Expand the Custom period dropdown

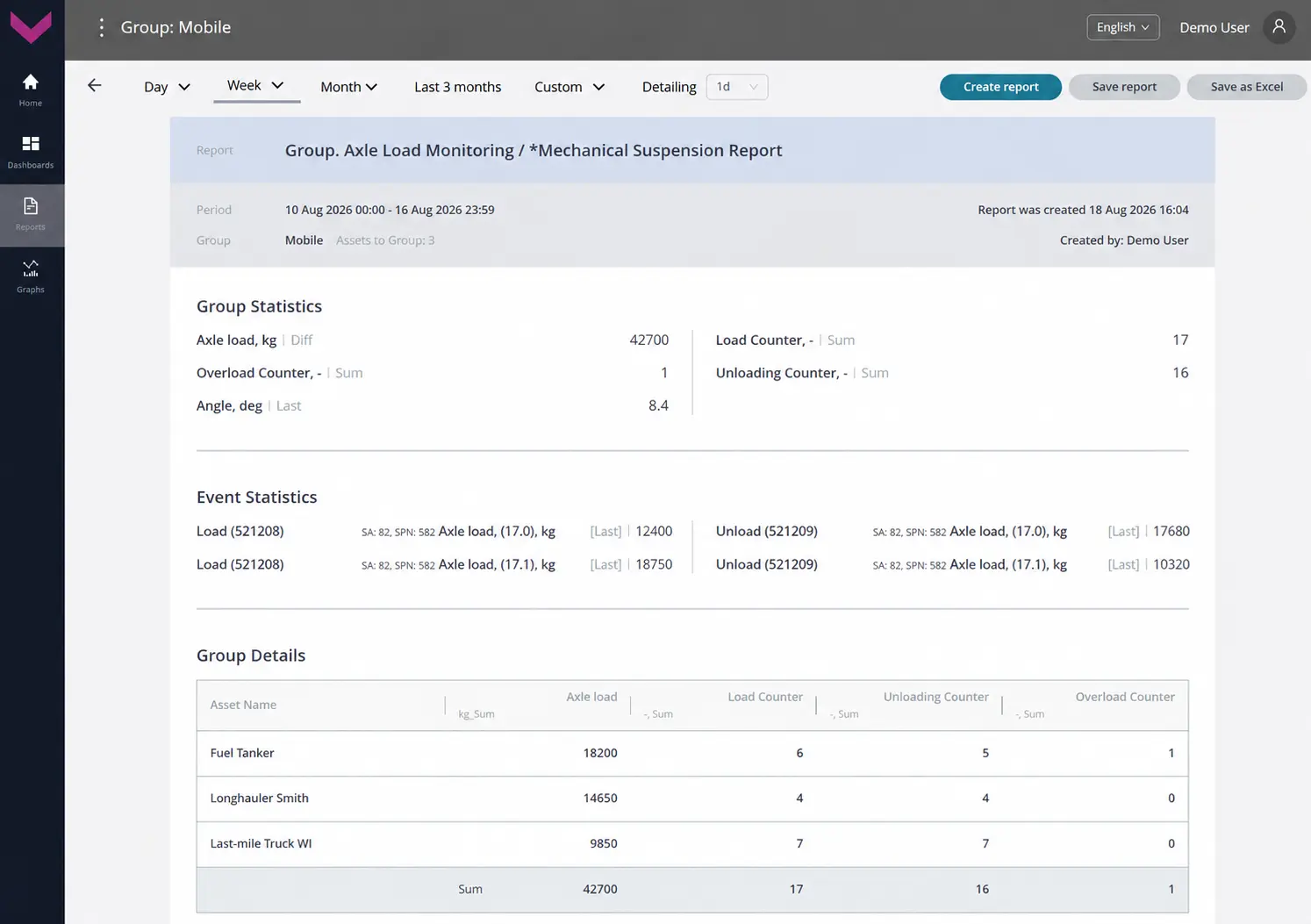click(x=570, y=87)
